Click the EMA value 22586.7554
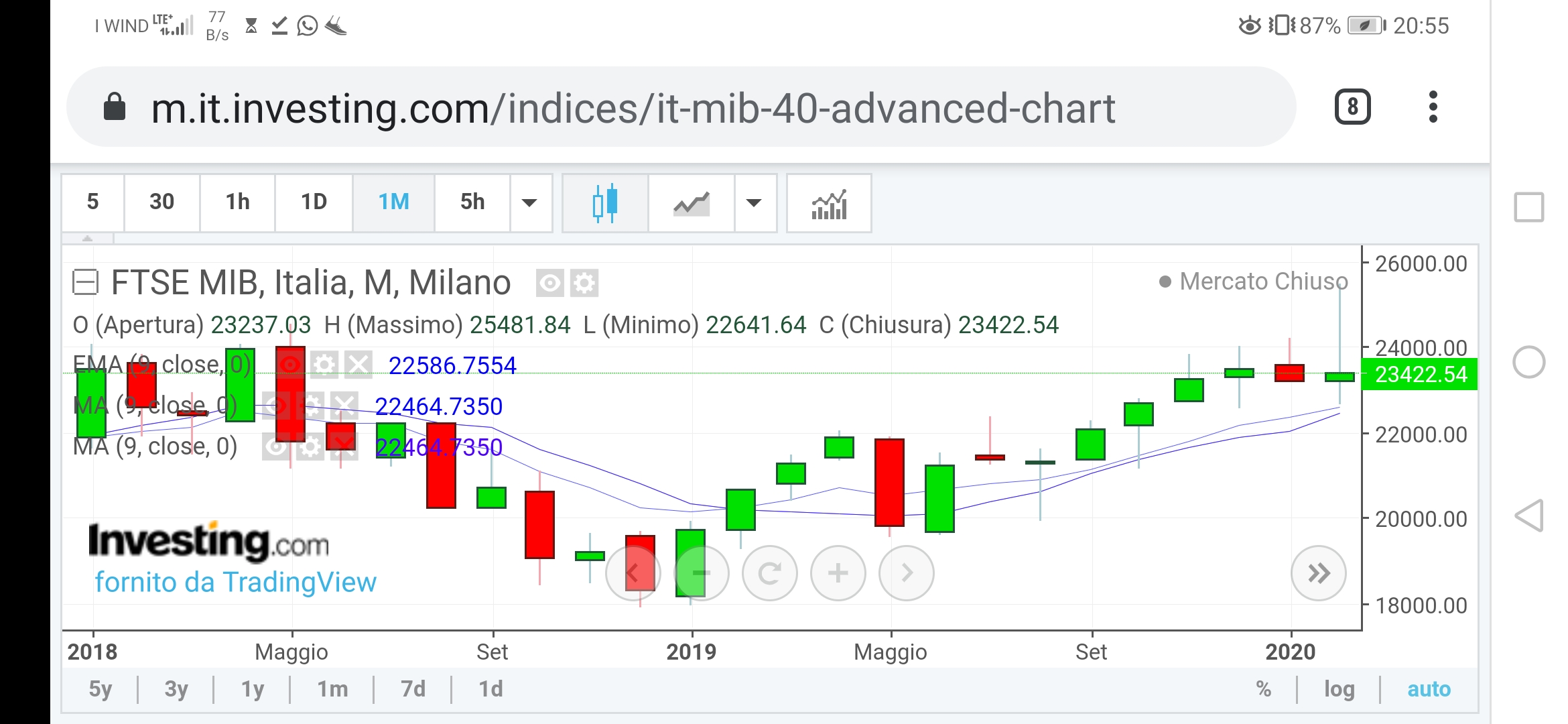The height and width of the screenshot is (724, 1568). 452,366
